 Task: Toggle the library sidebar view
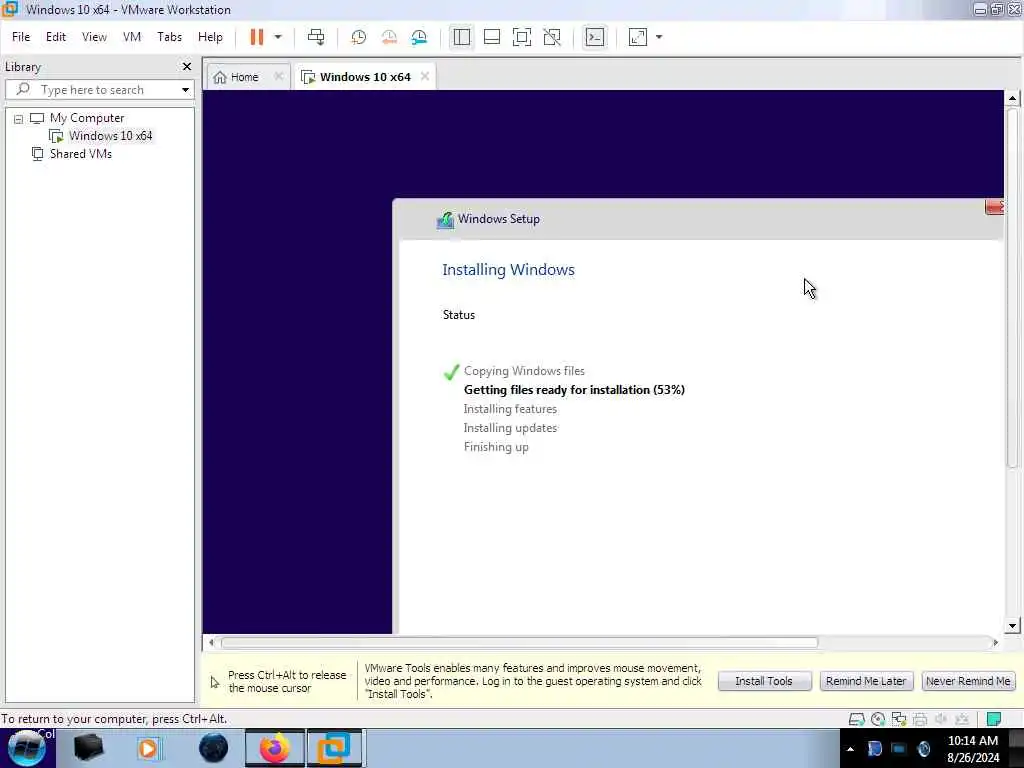[x=462, y=37]
